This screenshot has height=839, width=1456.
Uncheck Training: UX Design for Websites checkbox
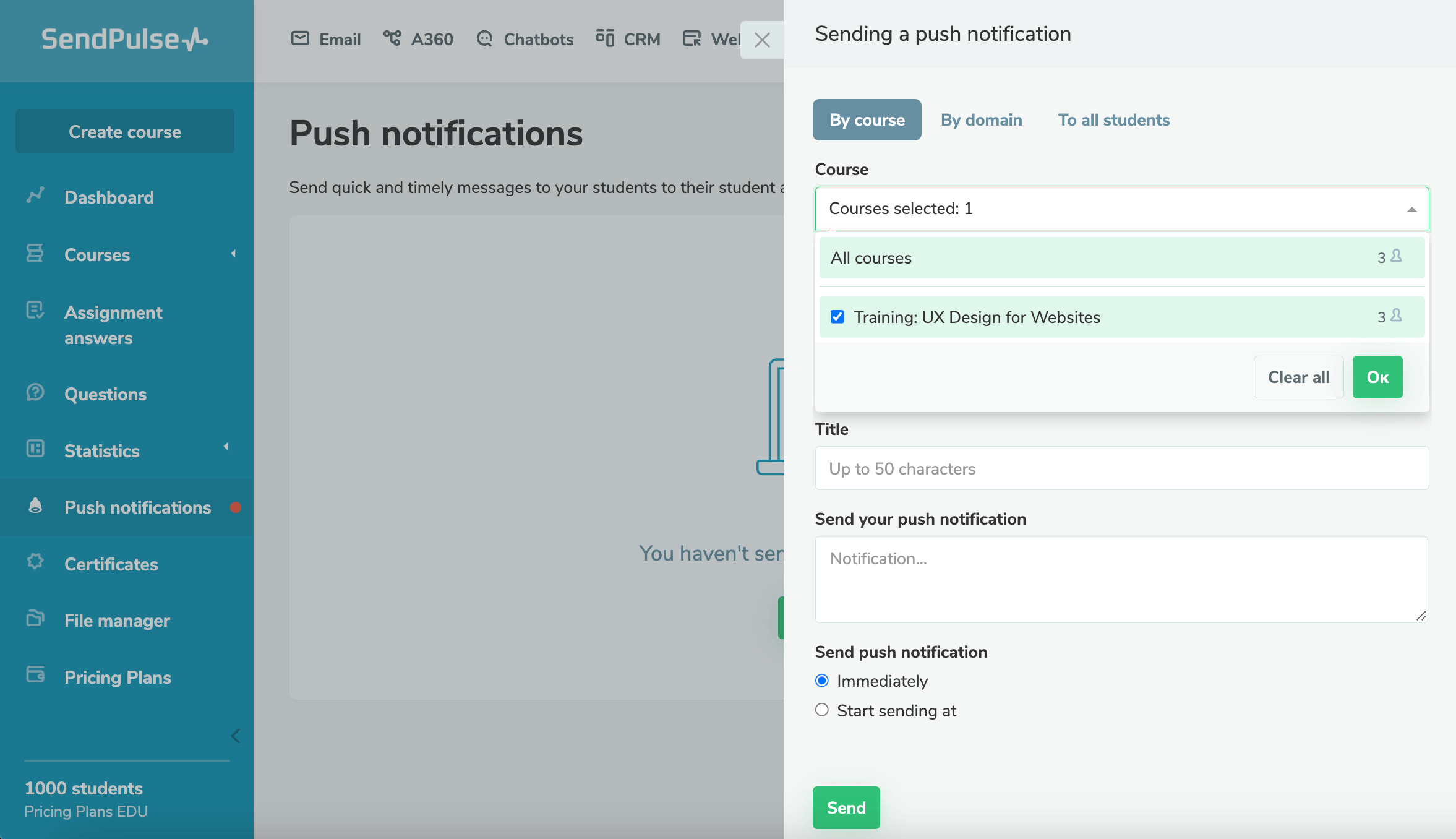pos(837,317)
